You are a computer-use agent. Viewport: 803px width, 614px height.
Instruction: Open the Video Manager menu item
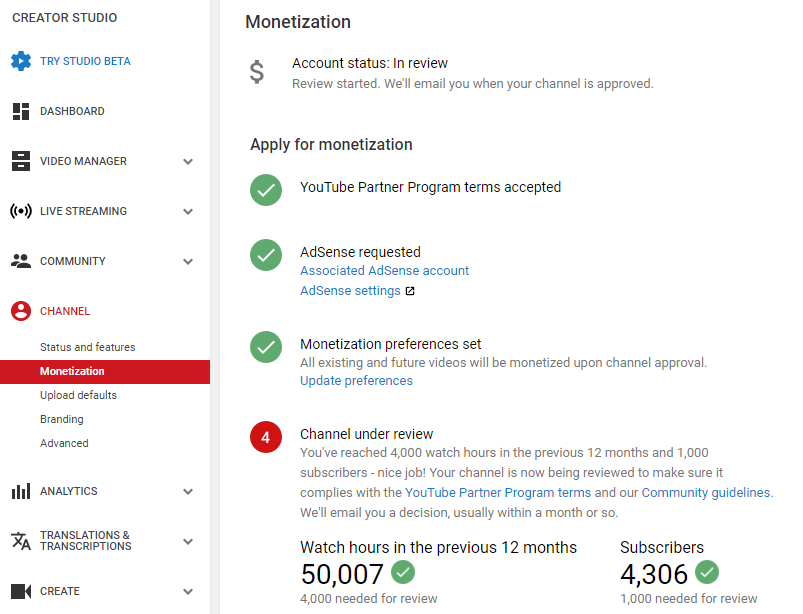(x=83, y=161)
